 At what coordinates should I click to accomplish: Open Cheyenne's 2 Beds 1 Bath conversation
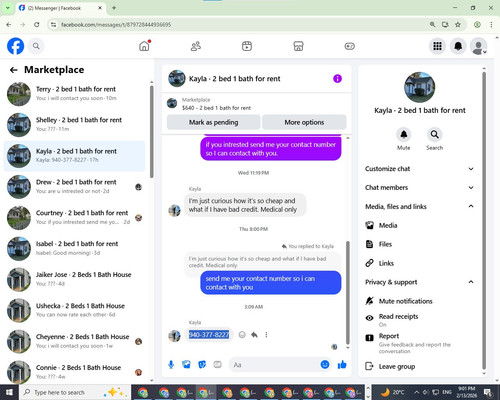[75, 341]
